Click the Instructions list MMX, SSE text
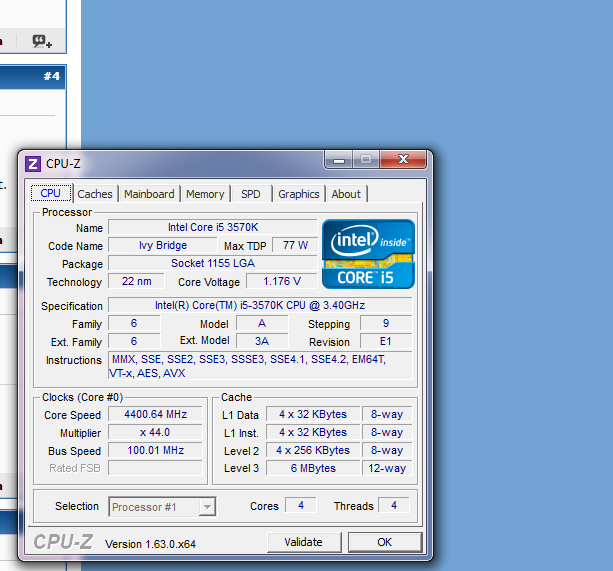613x571 pixels. (260, 366)
